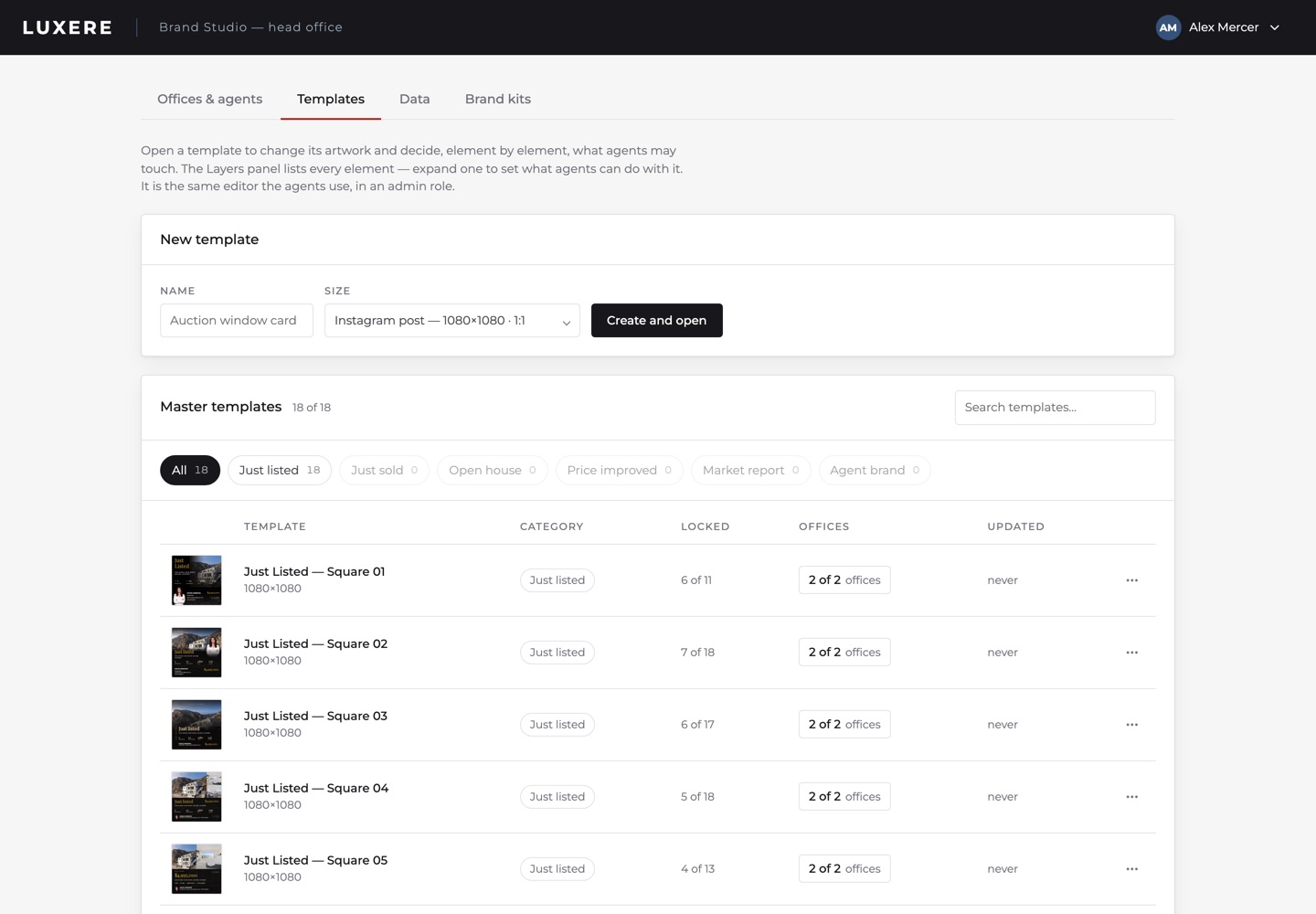Click the AM user avatar
The width and height of the screenshot is (1316, 914).
1168,27
